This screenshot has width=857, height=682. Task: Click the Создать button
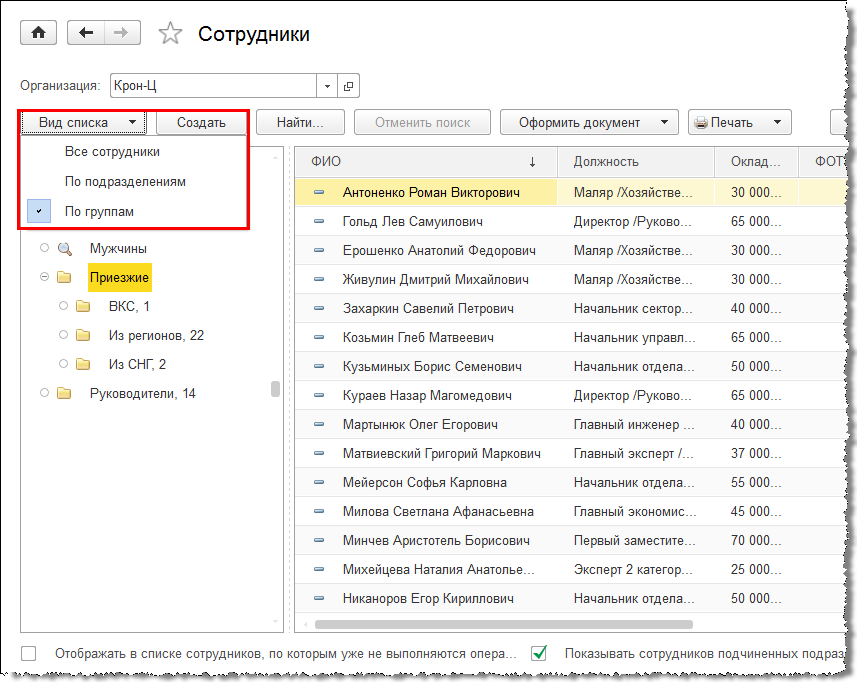[x=202, y=122]
